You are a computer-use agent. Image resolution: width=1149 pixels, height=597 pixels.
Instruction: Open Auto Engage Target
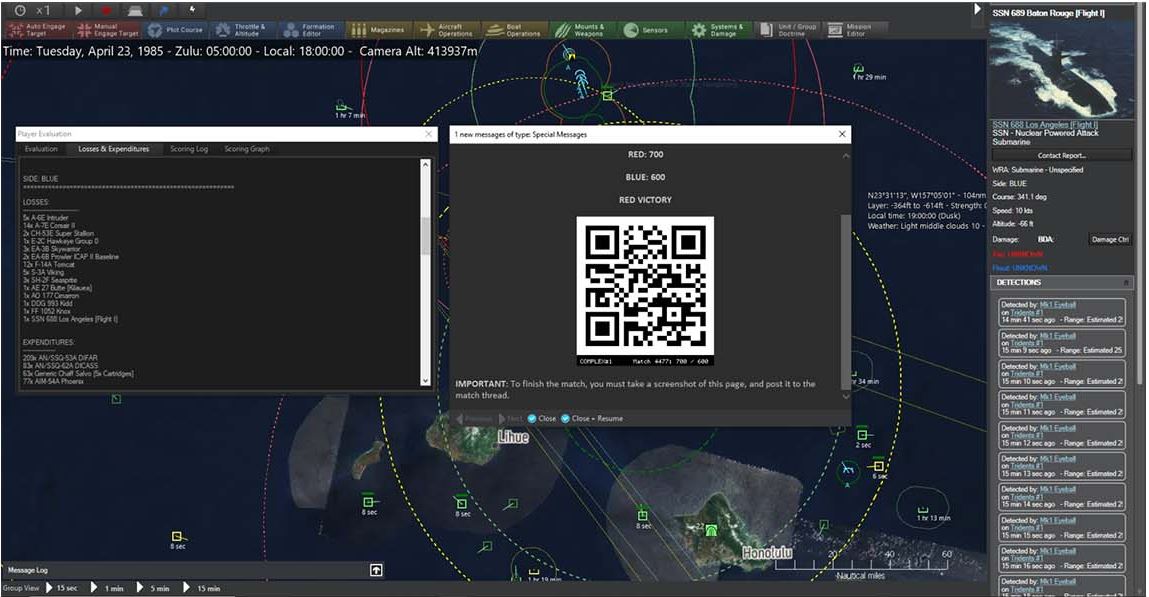[x=37, y=29]
